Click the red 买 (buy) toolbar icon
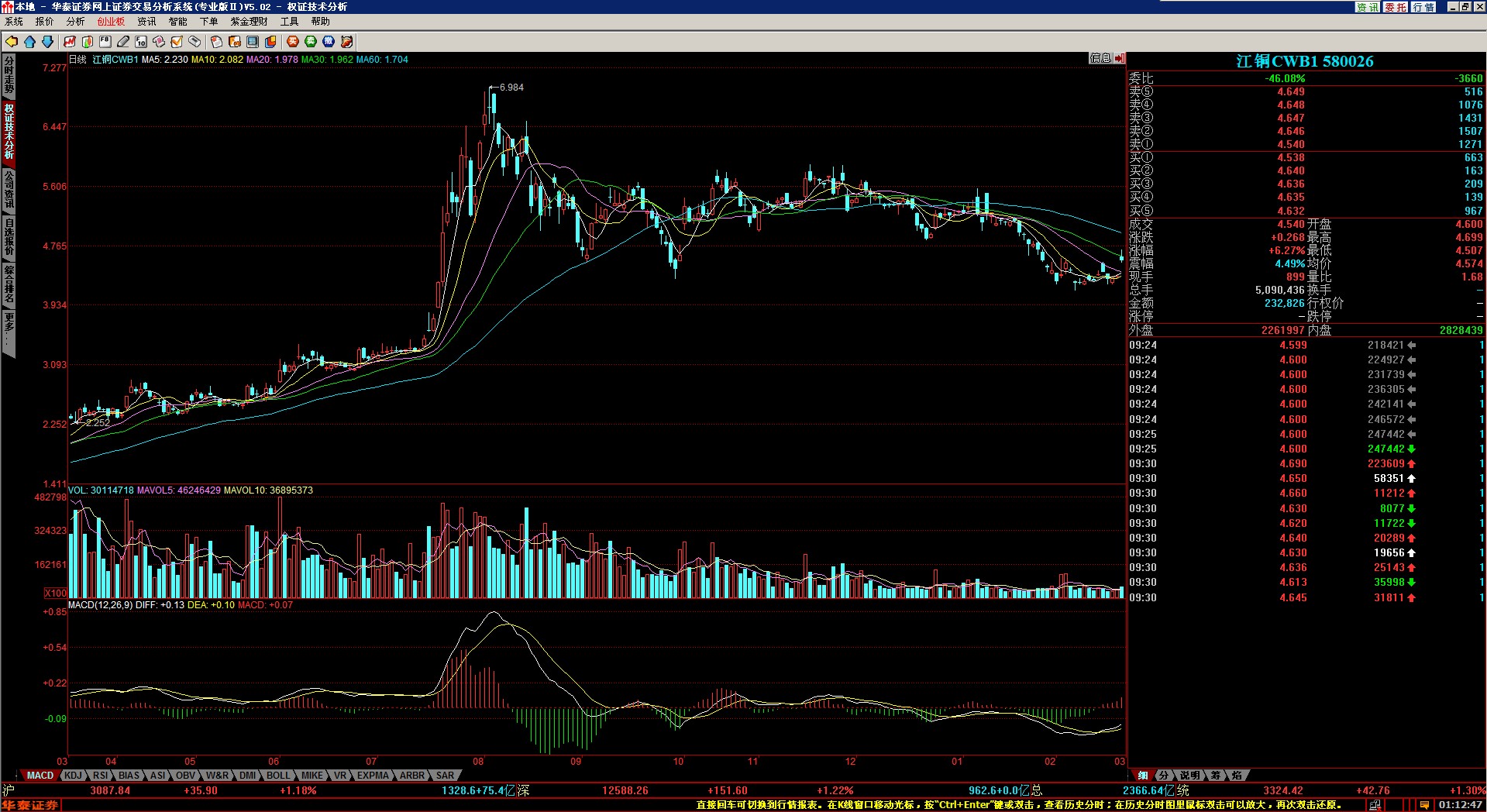The height and width of the screenshot is (812, 1487). [293, 42]
